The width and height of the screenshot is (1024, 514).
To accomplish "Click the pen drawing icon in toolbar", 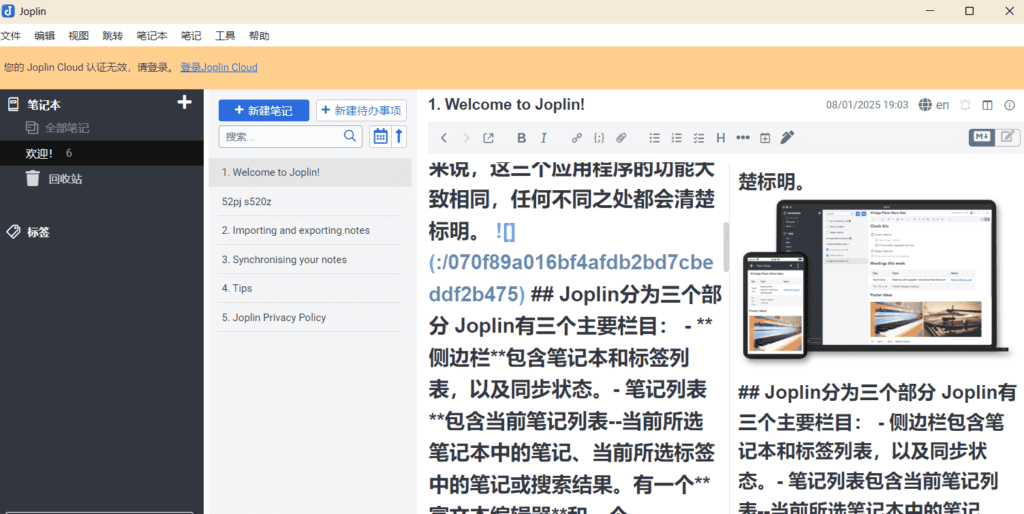I will (x=788, y=137).
